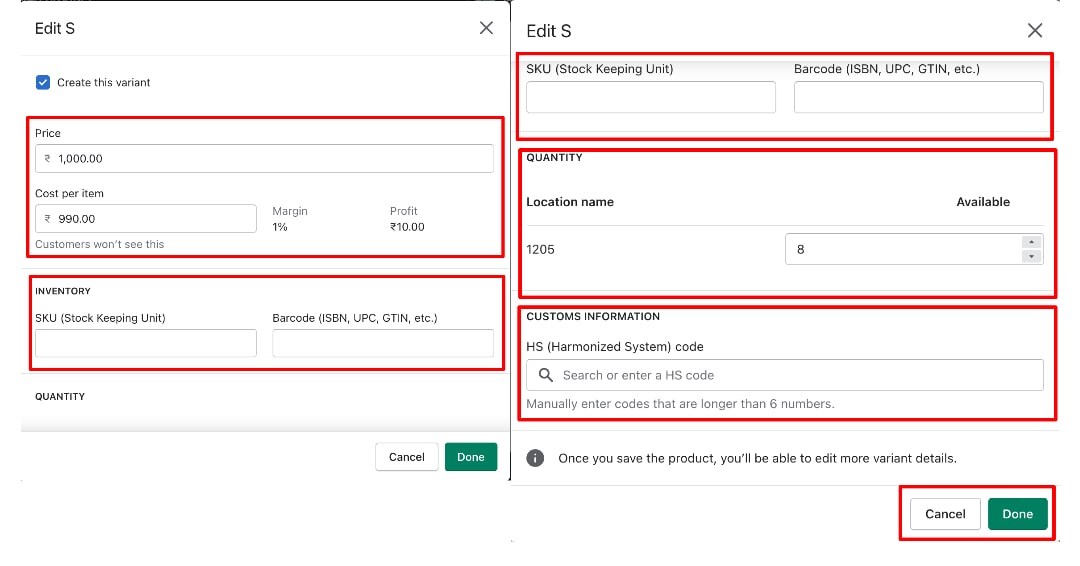Select the location name 1205 text

pyautogui.click(x=540, y=249)
